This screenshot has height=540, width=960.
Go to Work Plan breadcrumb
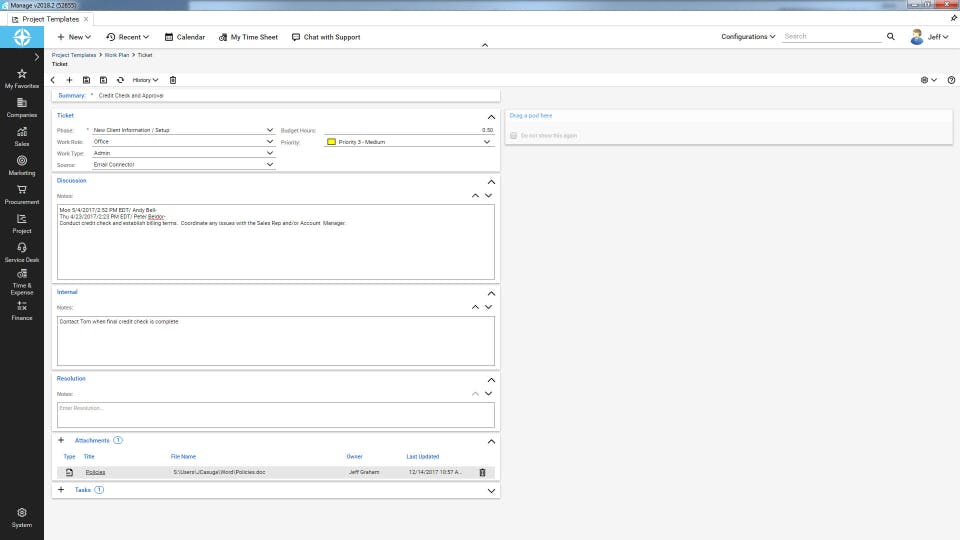point(116,55)
